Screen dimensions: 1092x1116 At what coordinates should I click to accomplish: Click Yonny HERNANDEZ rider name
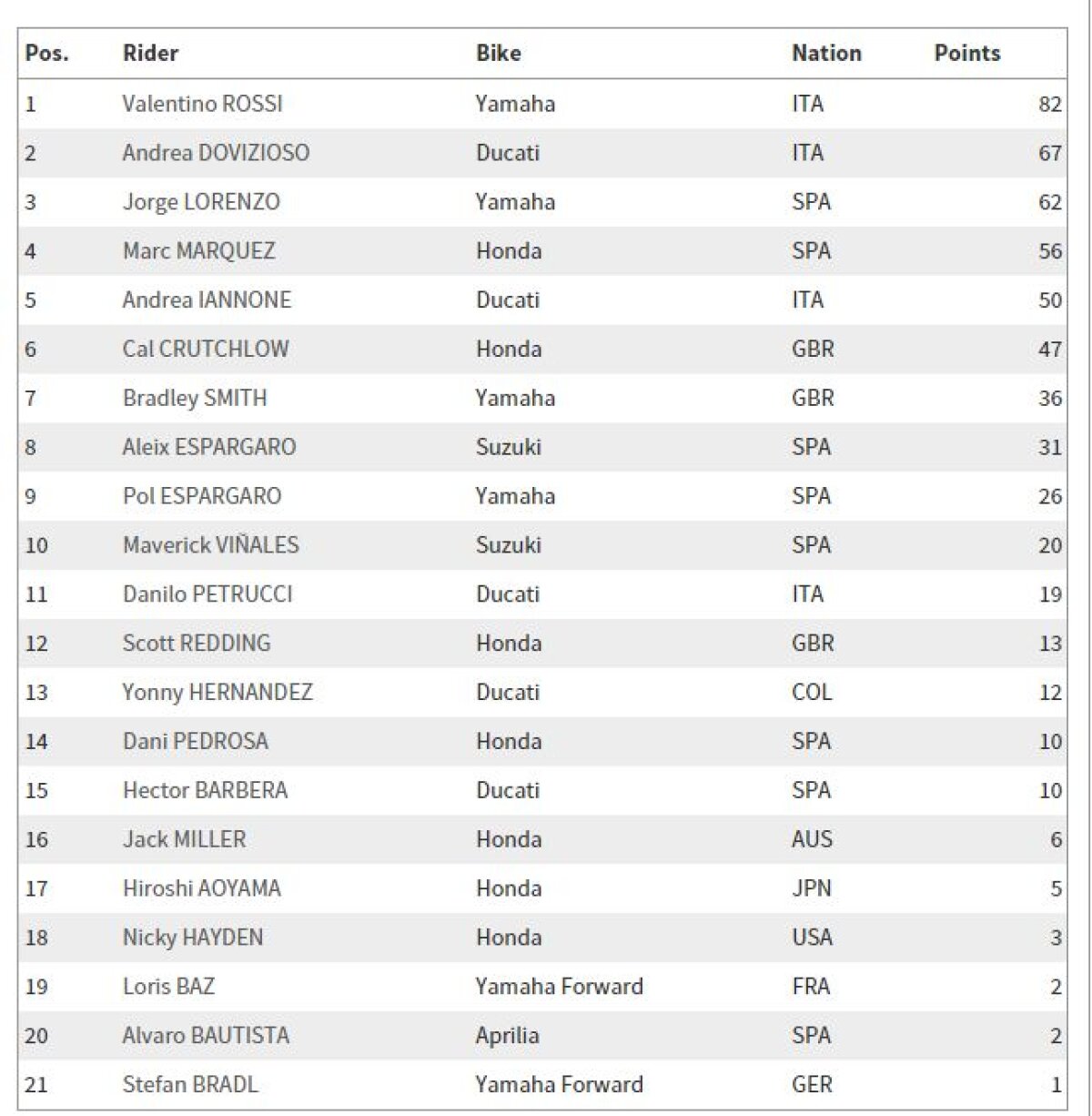(217, 693)
